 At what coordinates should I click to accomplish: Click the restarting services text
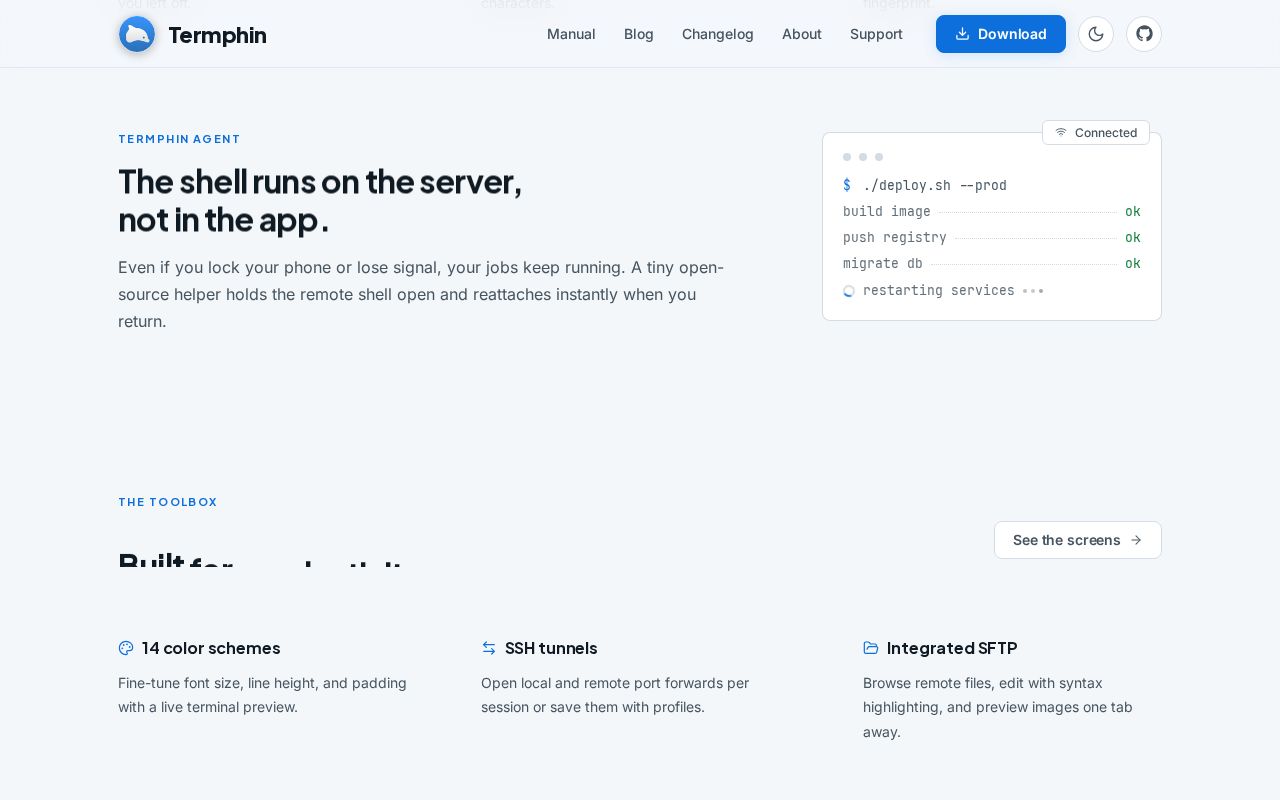939,290
